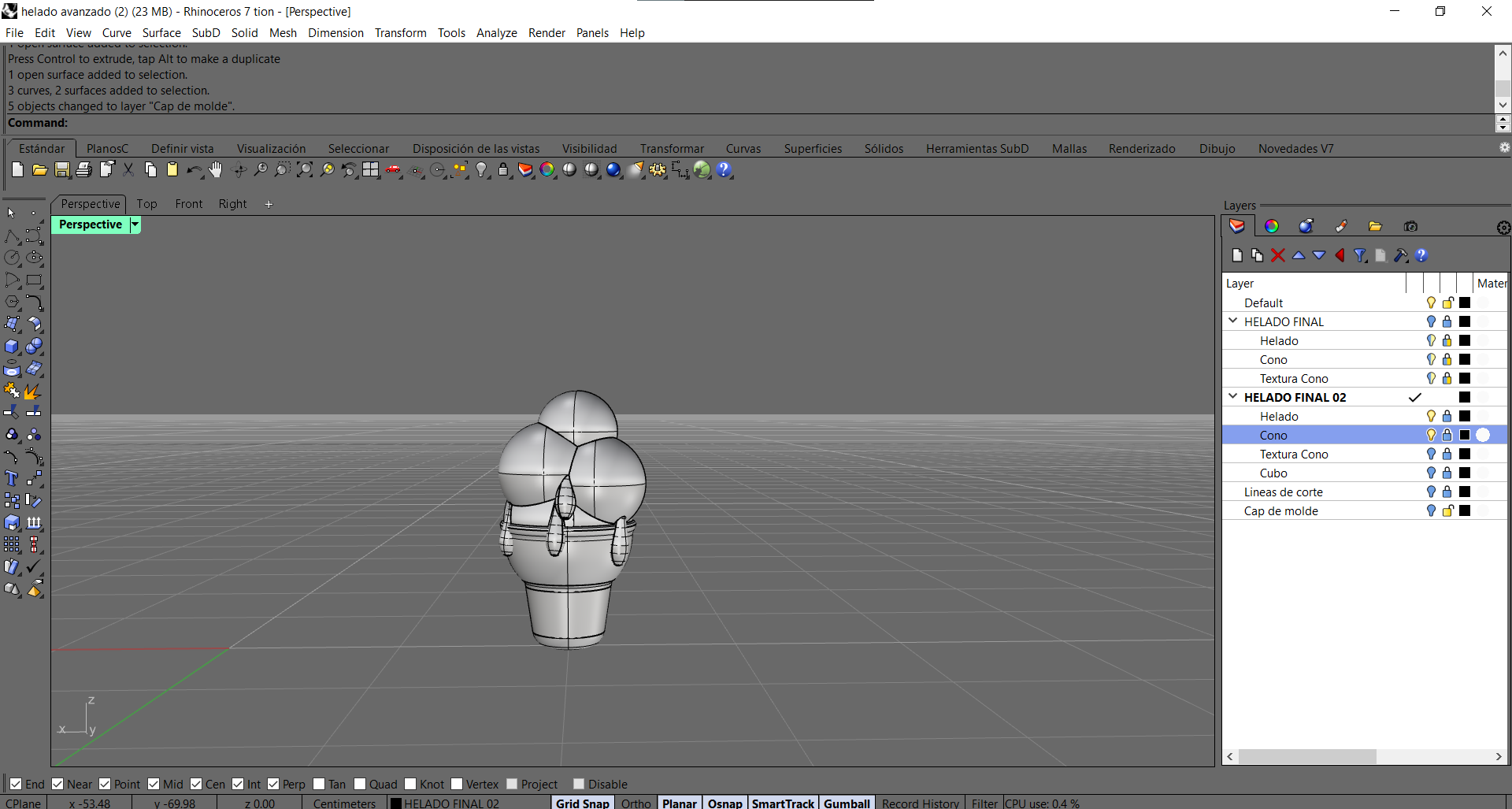Screen dimensions: 1512x809
Task: Click the Four Viewports layout icon
Action: (x=371, y=169)
